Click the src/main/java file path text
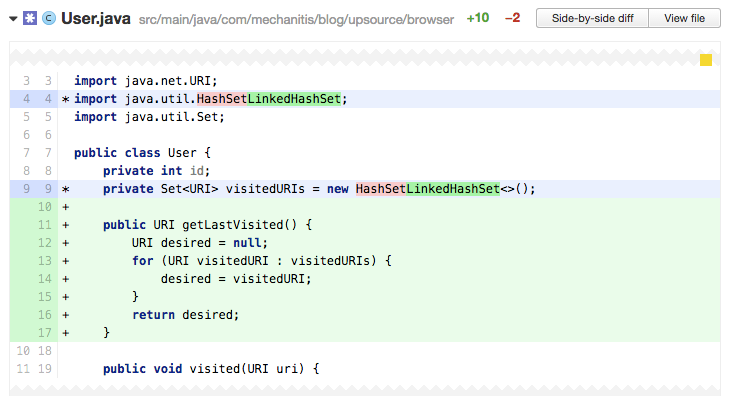730x396 pixels. click(296, 20)
